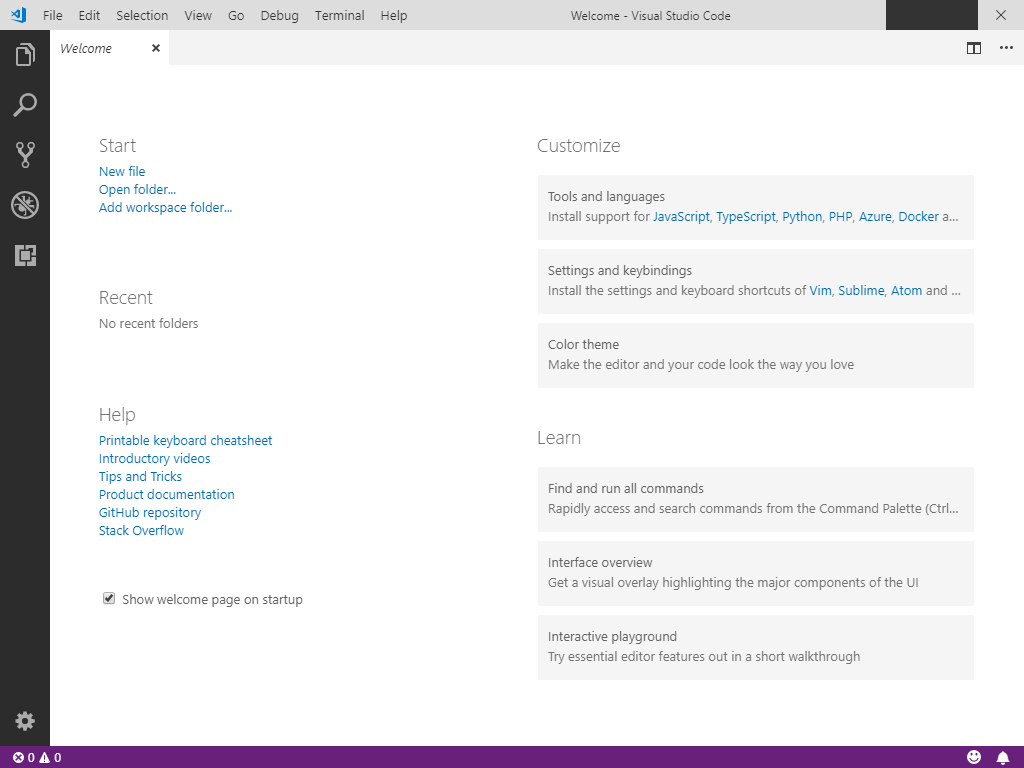Viewport: 1024px width, 768px height.
Task: Open Stack Overflow link
Action: pos(141,531)
